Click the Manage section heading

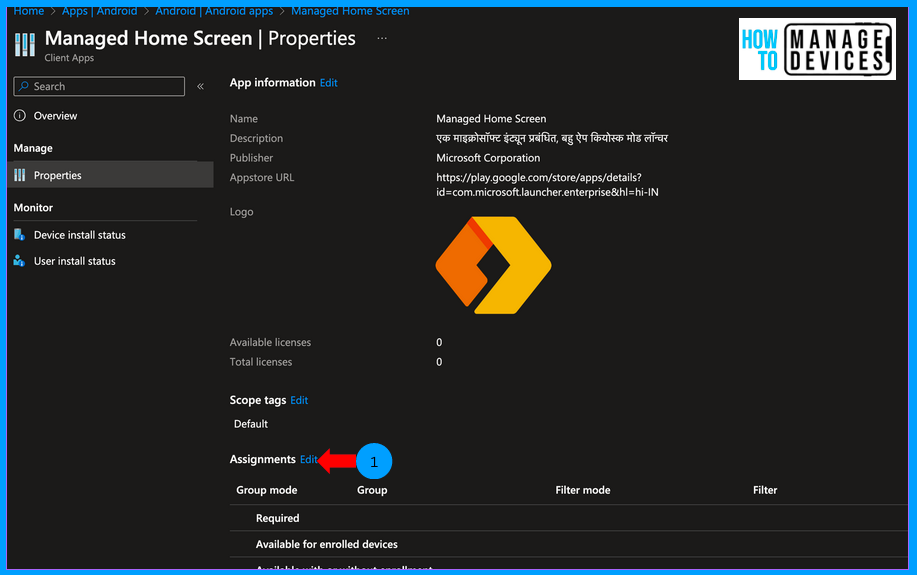click(33, 148)
